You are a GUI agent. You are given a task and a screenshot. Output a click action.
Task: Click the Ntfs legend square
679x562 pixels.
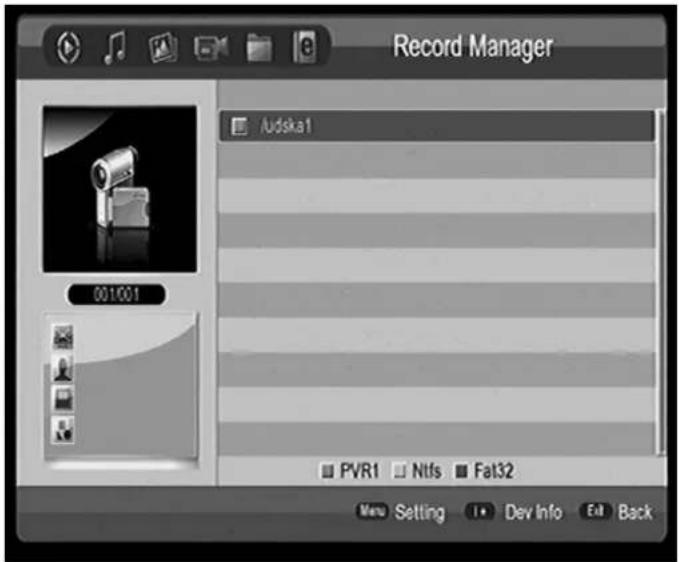[x=400, y=471]
